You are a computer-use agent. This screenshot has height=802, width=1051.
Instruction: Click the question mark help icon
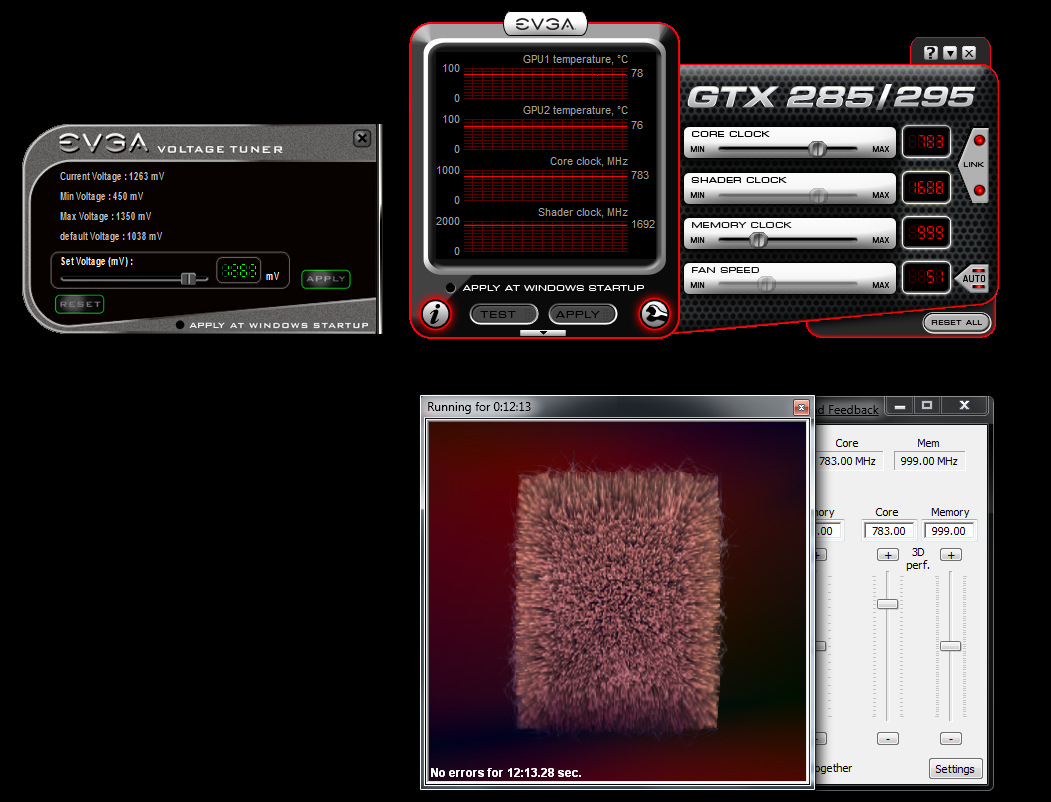930,53
